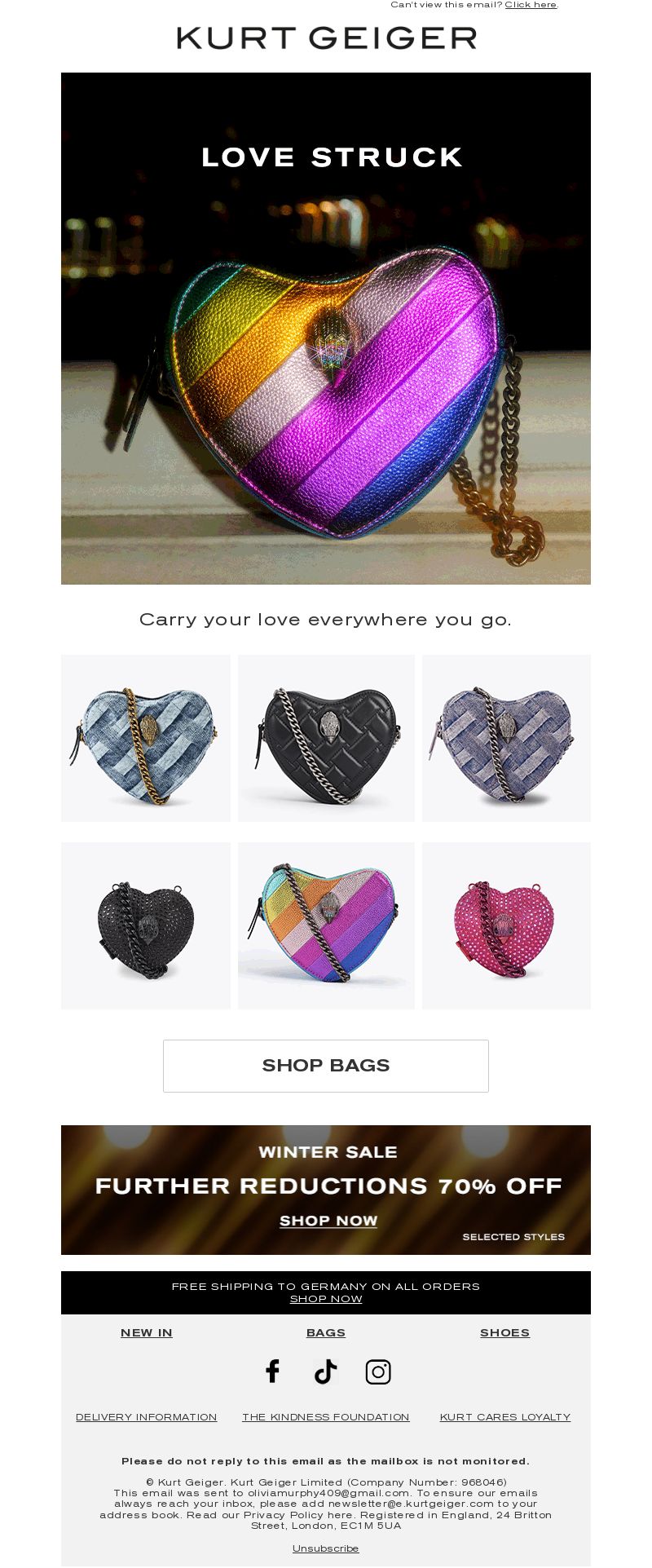Select the purple denim heart bag thumbnail

click(x=506, y=738)
